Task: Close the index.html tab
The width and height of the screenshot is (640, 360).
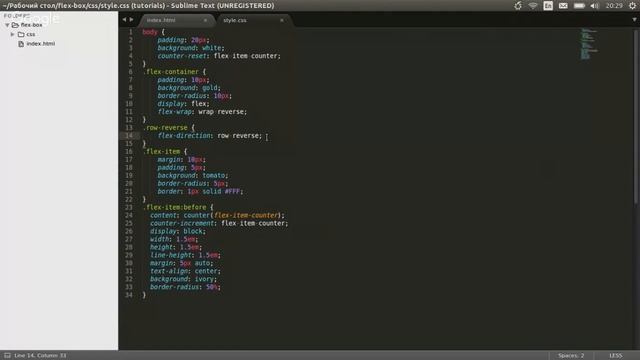Action: (205, 20)
